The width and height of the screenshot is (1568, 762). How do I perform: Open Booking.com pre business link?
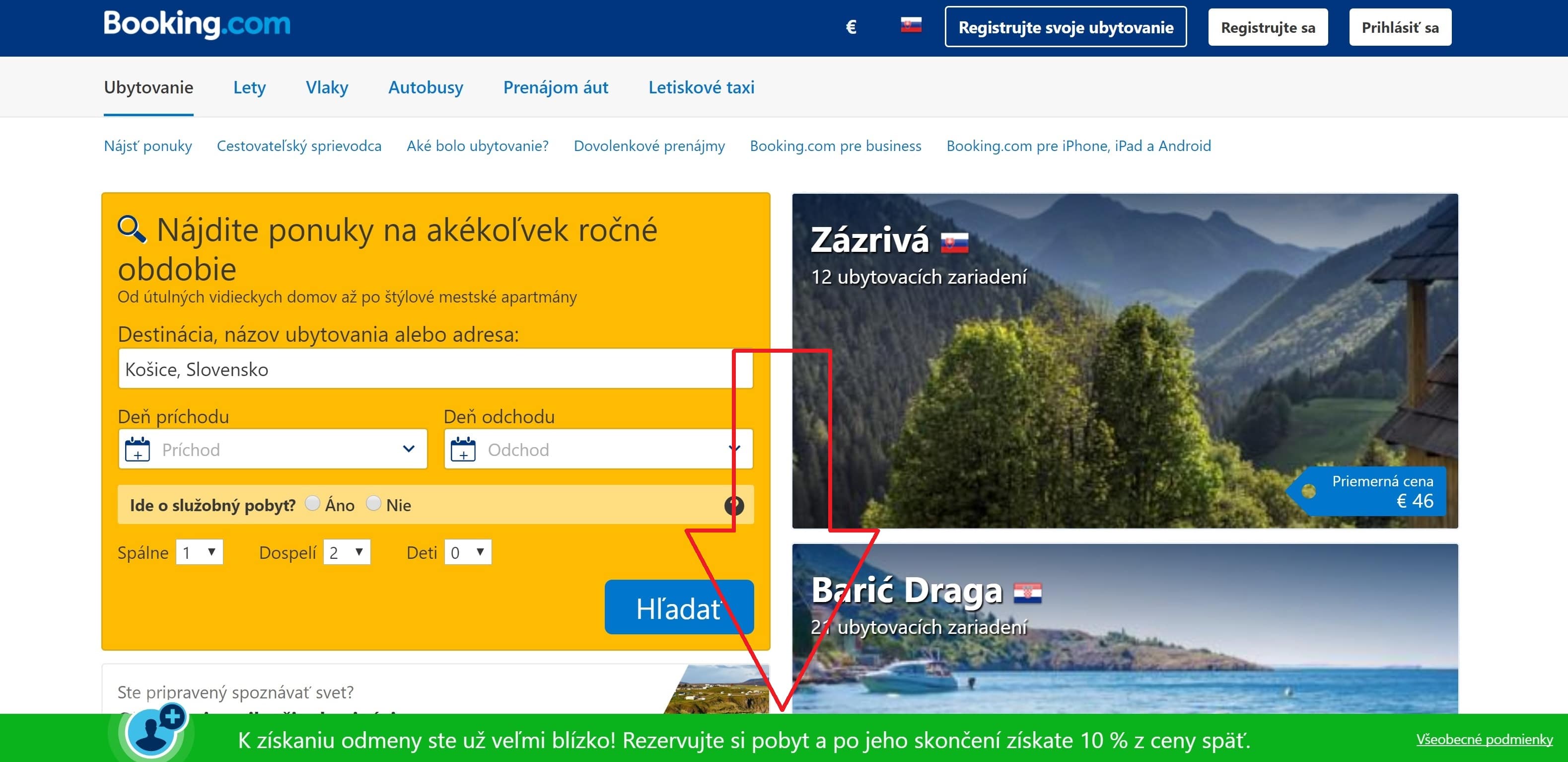point(835,146)
